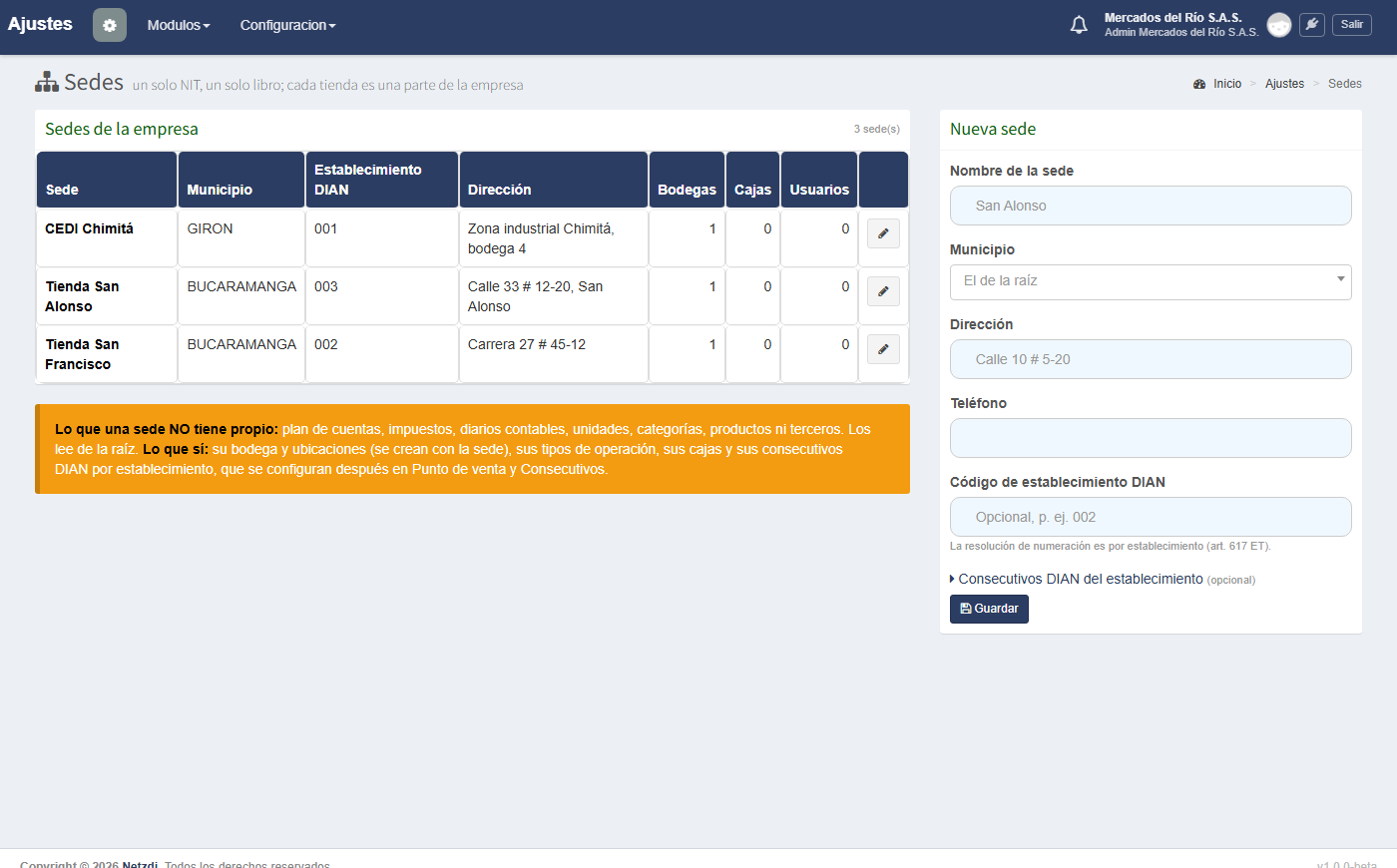The width and height of the screenshot is (1397, 868).
Task: Click the Municipio column header
Action: (241, 180)
